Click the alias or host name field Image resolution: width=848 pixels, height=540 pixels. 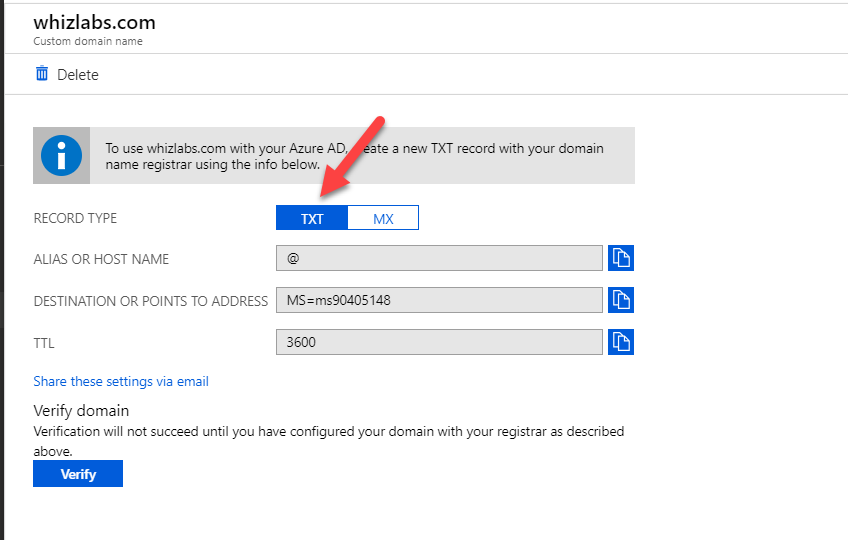click(x=439, y=258)
